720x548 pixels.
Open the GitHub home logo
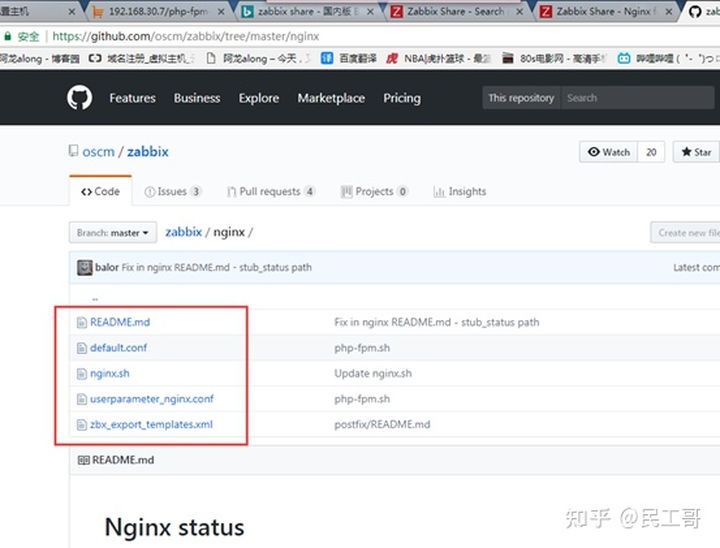pos(79,97)
